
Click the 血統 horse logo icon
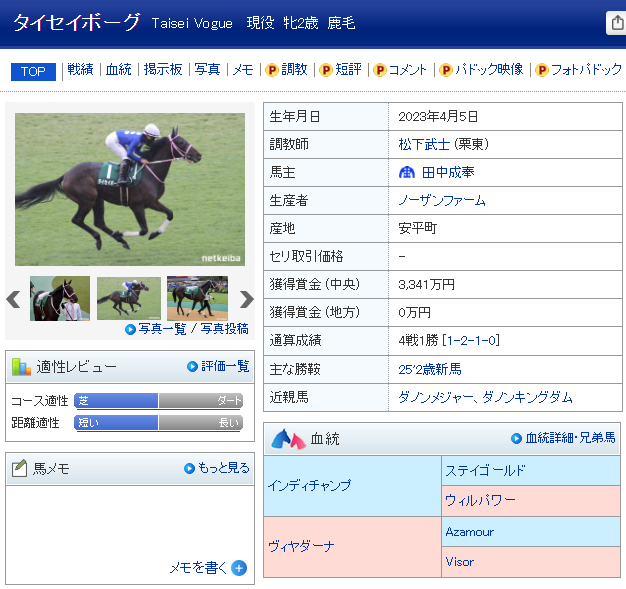click(288, 438)
